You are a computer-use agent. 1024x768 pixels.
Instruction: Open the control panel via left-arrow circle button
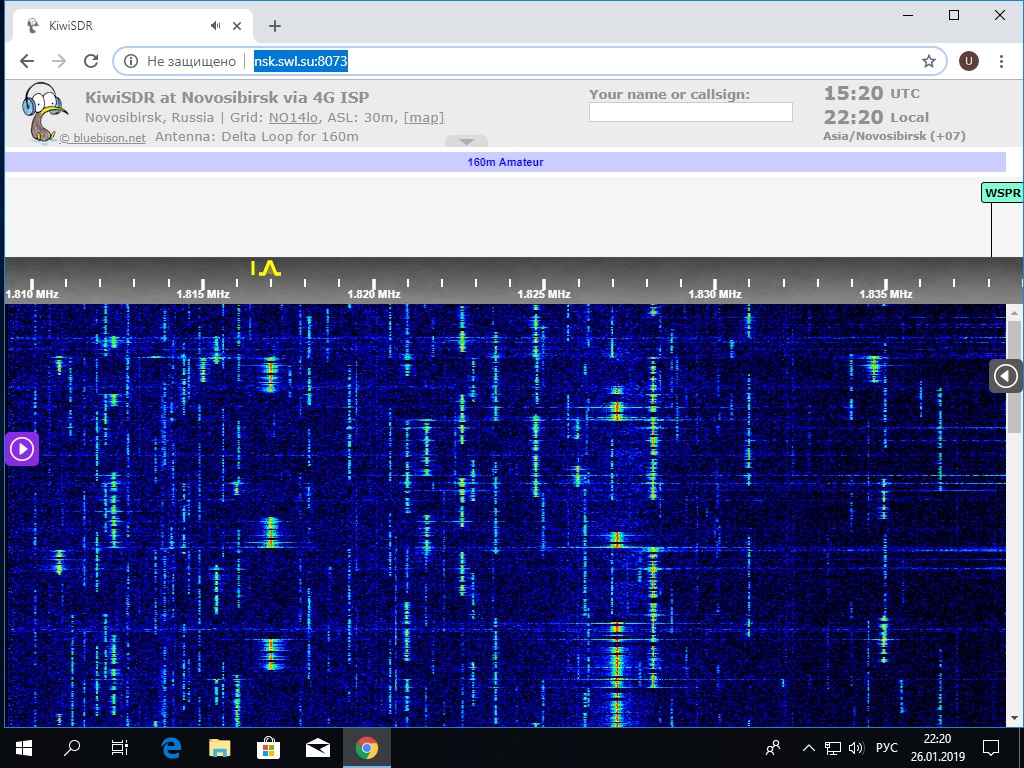click(1005, 376)
